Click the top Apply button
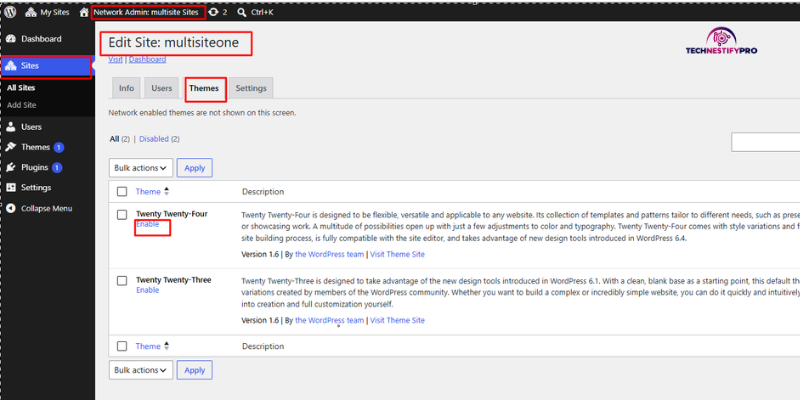This screenshot has height=400, width=800. [x=194, y=168]
